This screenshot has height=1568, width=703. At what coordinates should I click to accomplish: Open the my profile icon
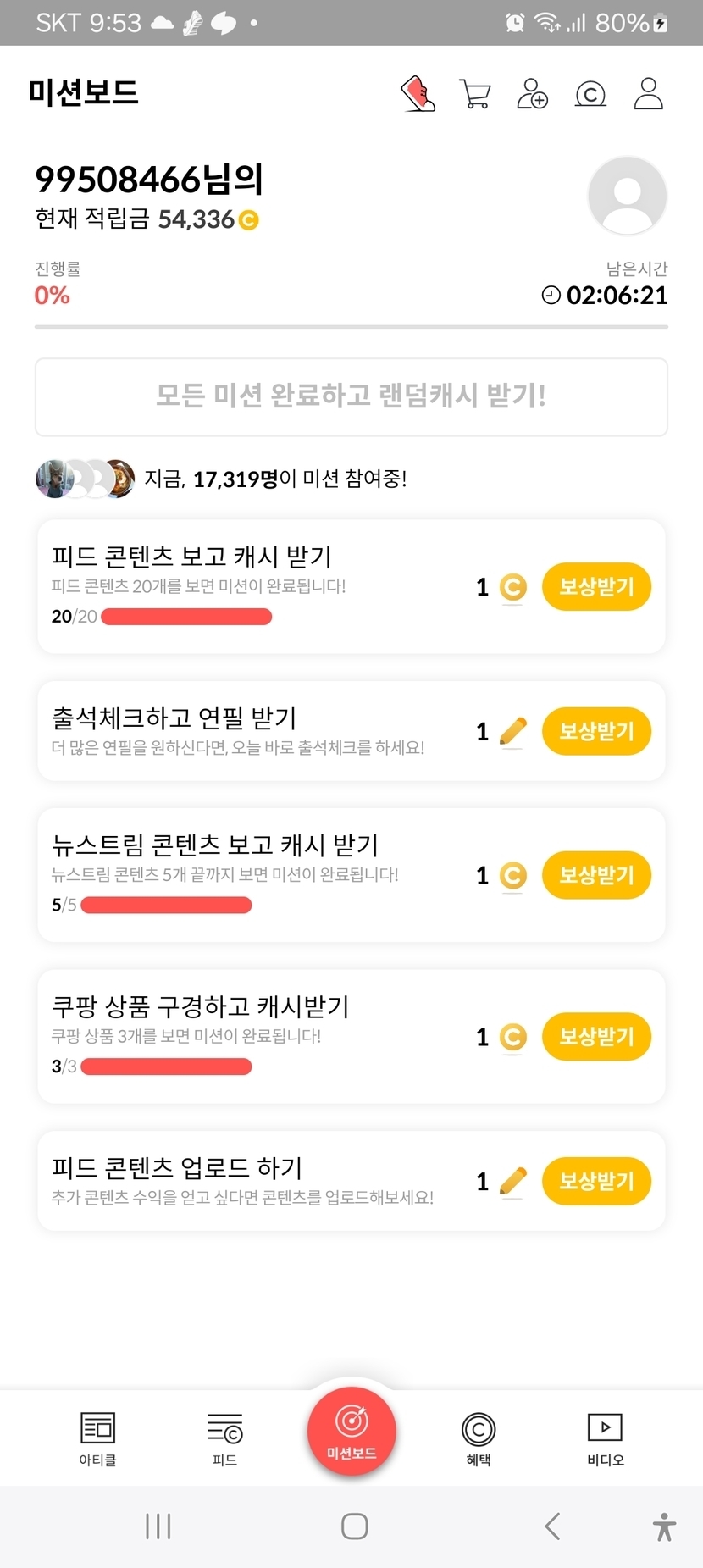point(649,93)
